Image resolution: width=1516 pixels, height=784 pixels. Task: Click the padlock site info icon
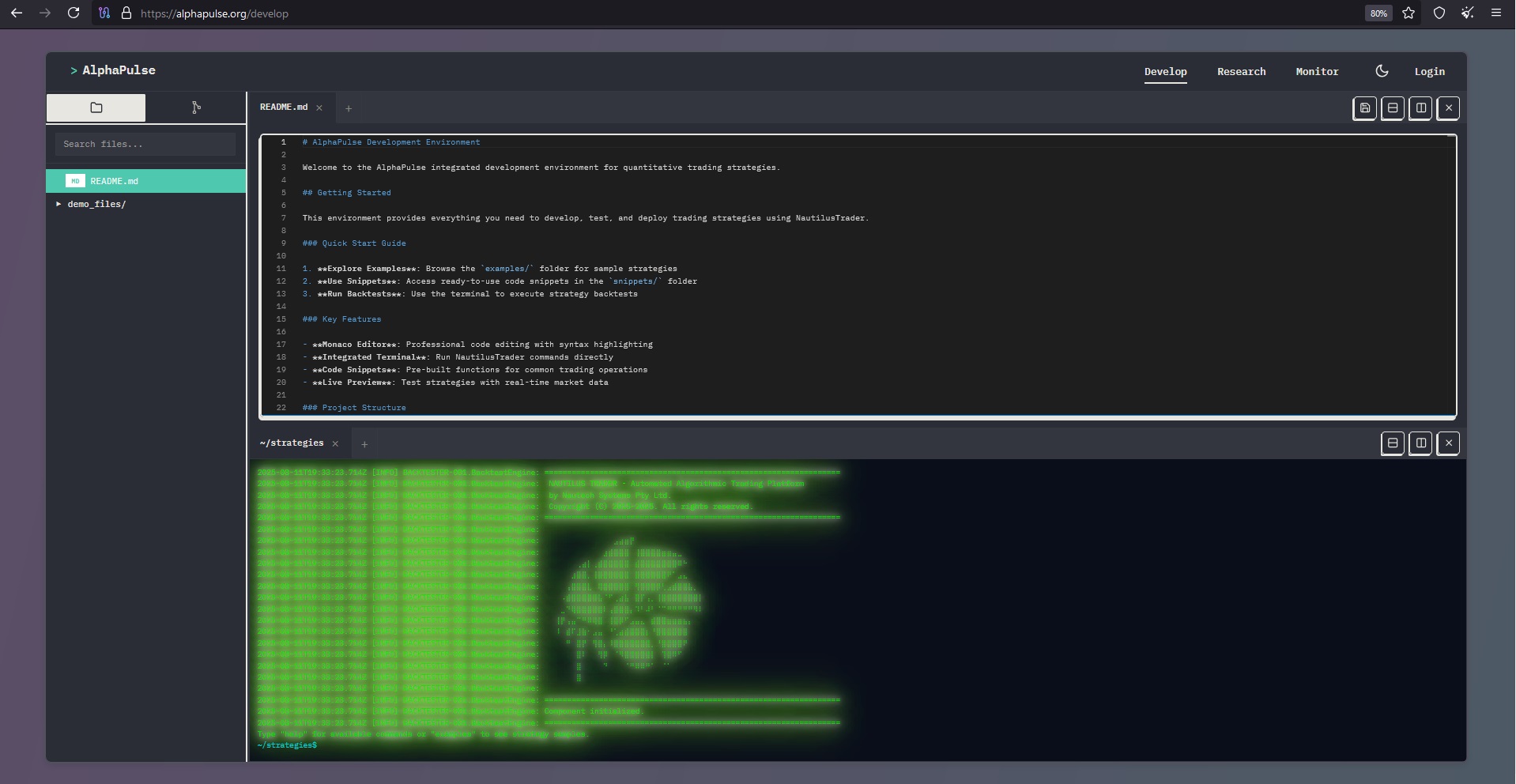[126, 13]
